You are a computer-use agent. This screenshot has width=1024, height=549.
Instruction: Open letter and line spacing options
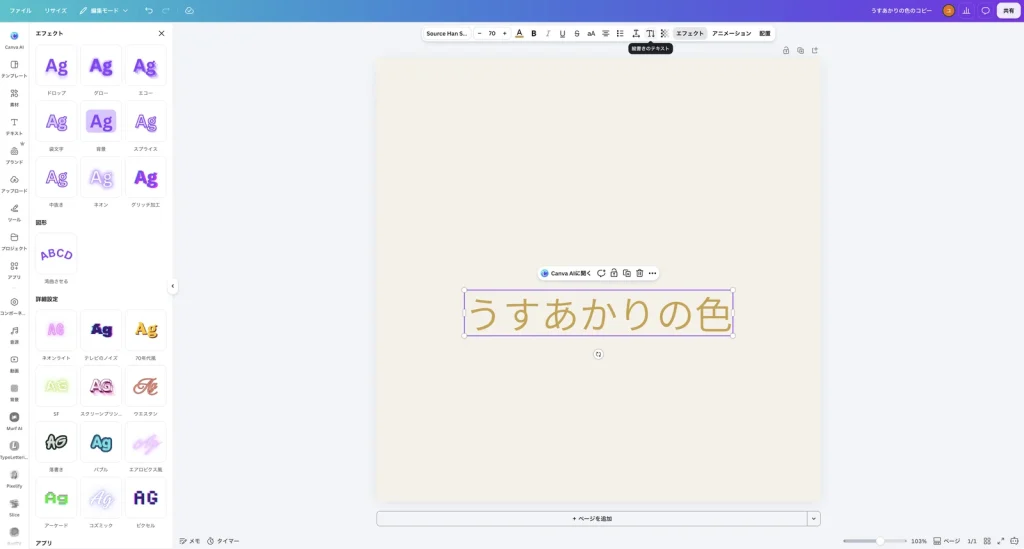(x=635, y=33)
